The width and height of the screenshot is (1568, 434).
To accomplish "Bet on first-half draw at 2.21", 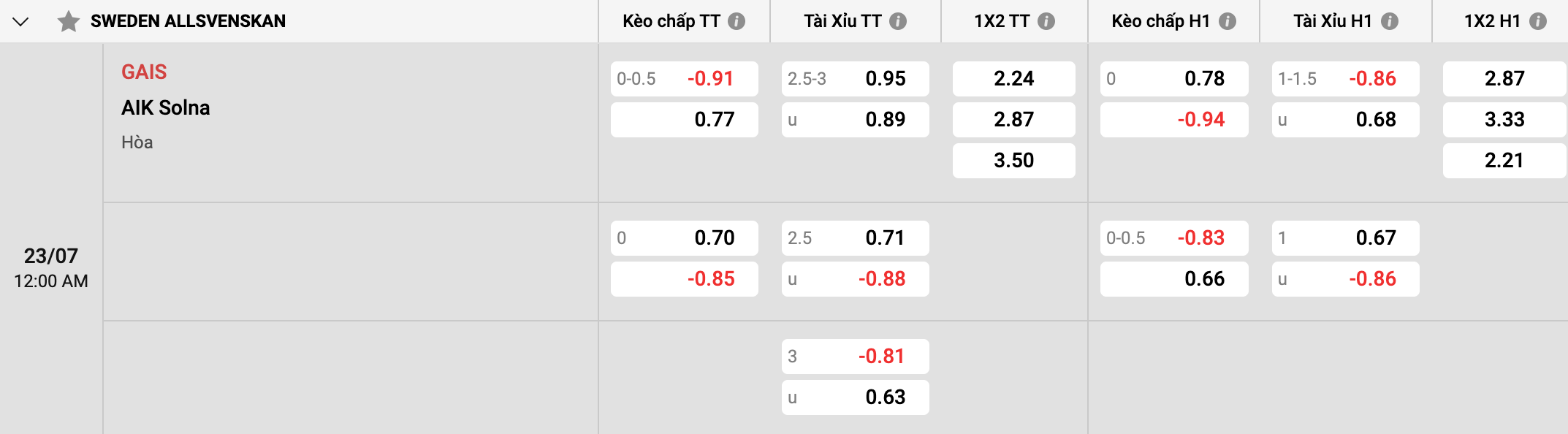I will 1504,161.
